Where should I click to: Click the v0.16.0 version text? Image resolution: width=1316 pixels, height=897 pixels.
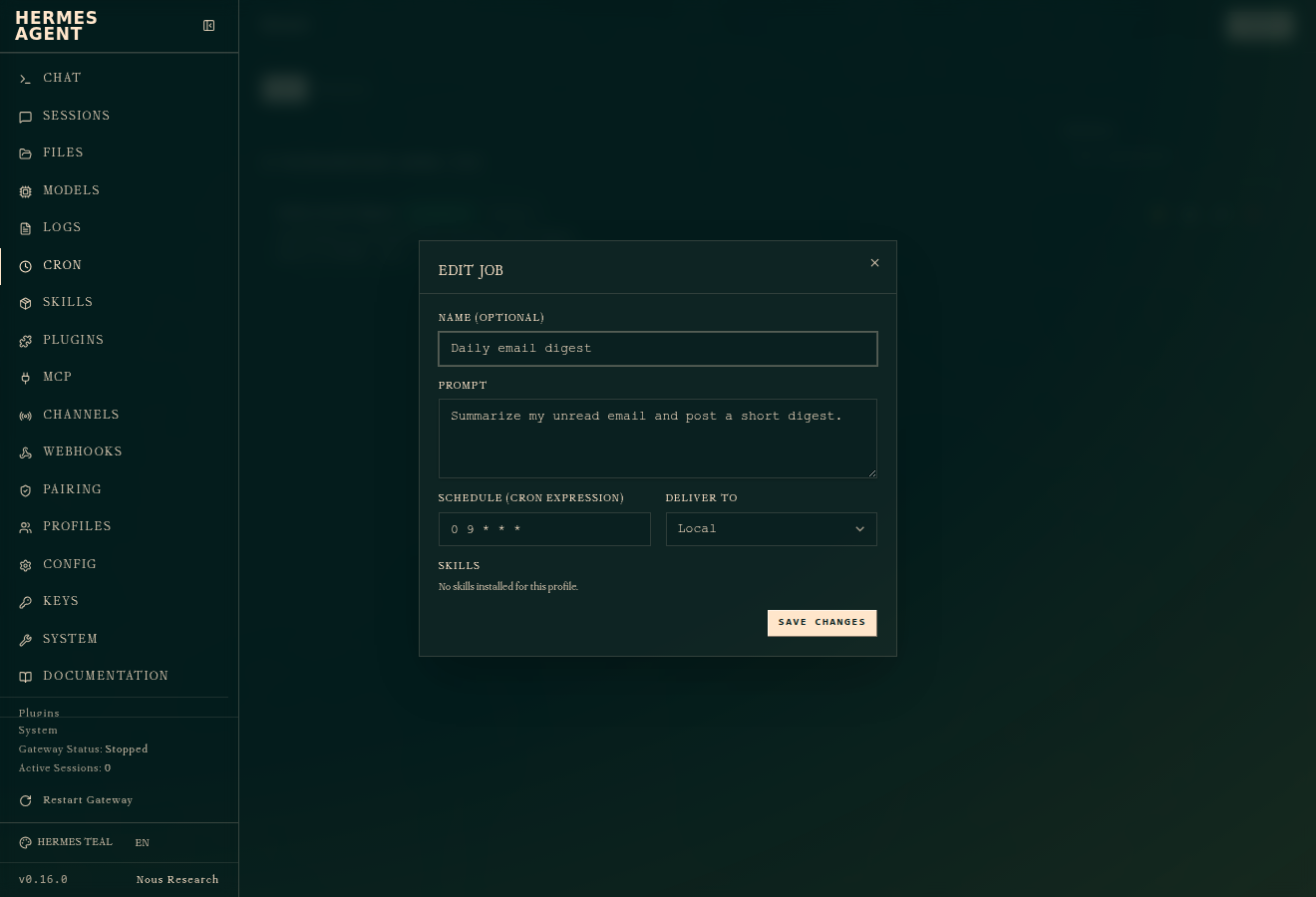[x=43, y=880]
